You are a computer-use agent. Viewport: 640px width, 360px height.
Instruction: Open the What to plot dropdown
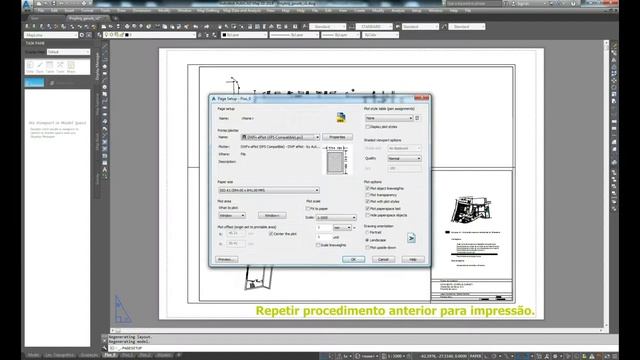click(232, 216)
